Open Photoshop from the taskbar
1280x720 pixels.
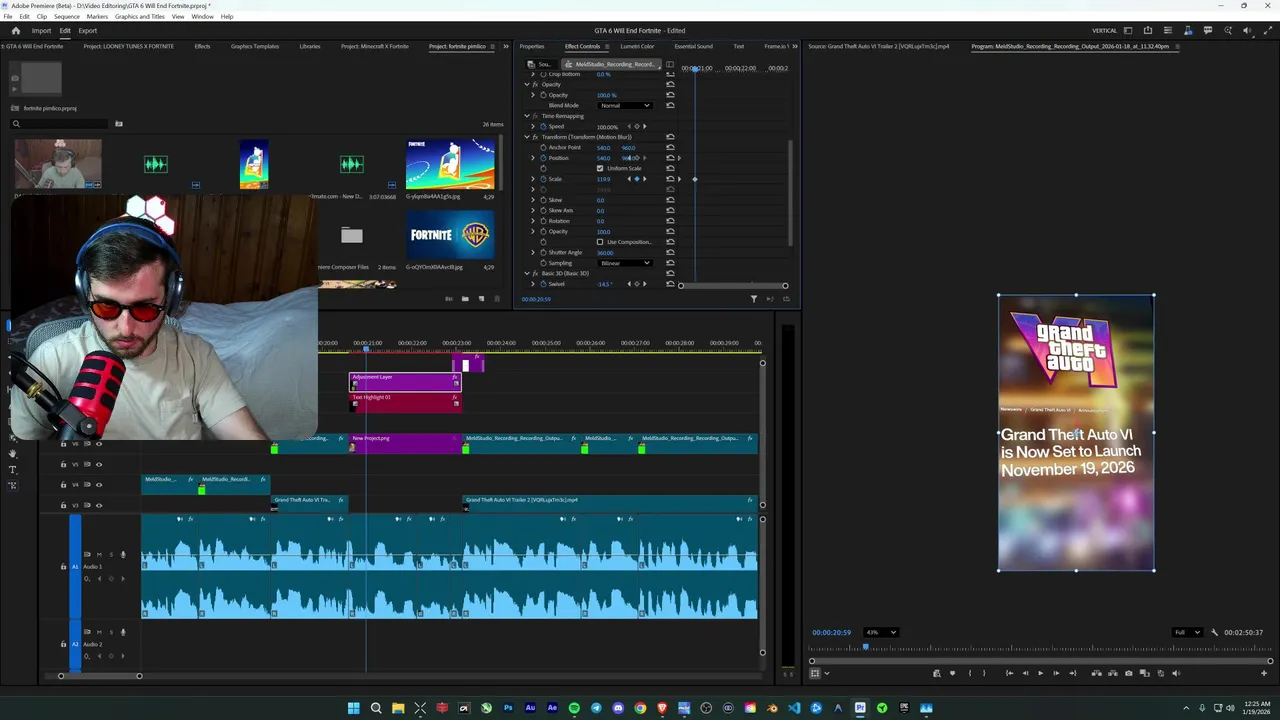pos(508,708)
